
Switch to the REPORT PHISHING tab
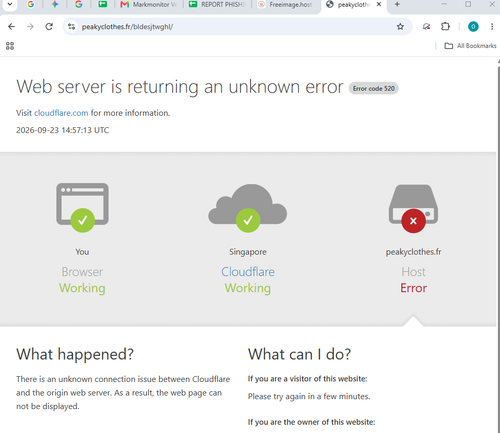(x=217, y=5)
